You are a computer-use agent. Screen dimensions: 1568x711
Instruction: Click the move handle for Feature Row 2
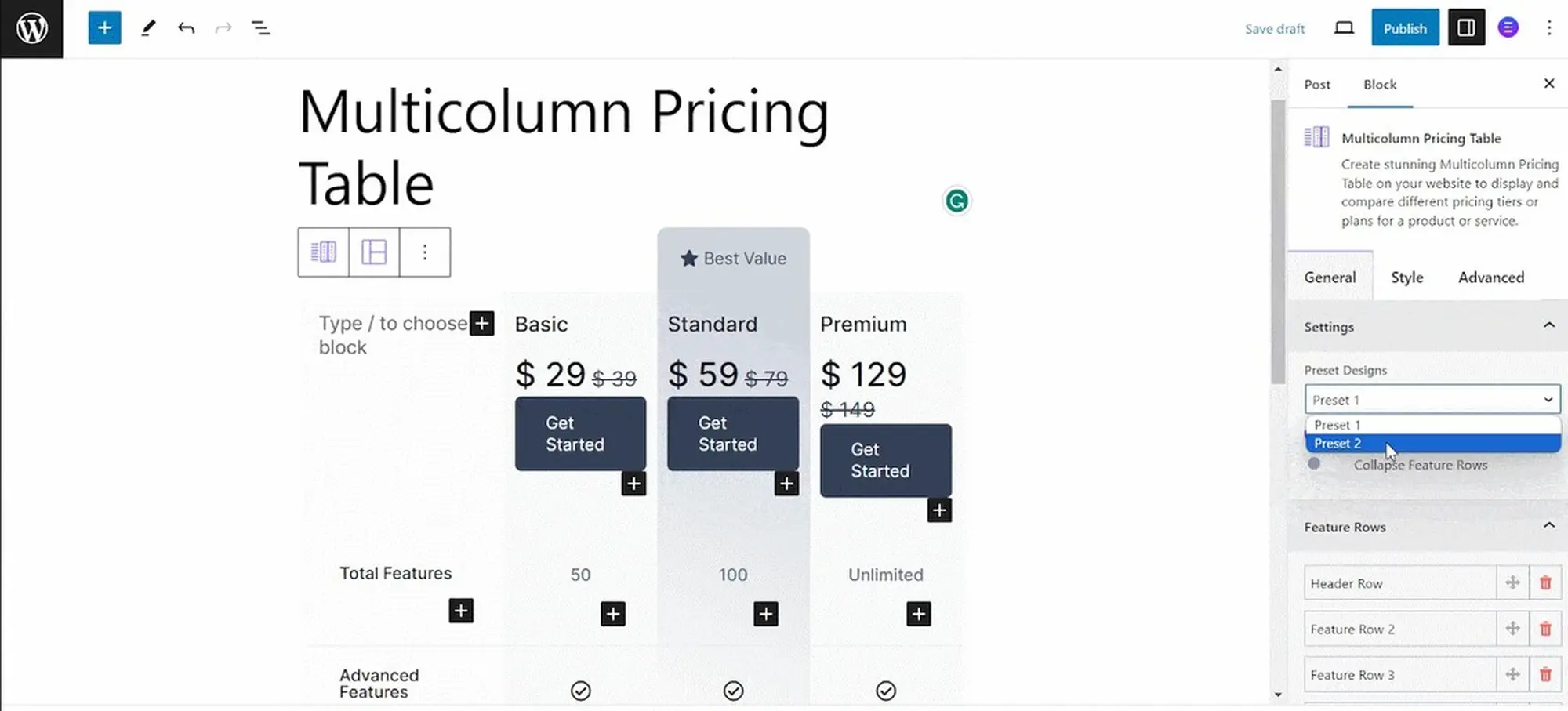(1512, 629)
